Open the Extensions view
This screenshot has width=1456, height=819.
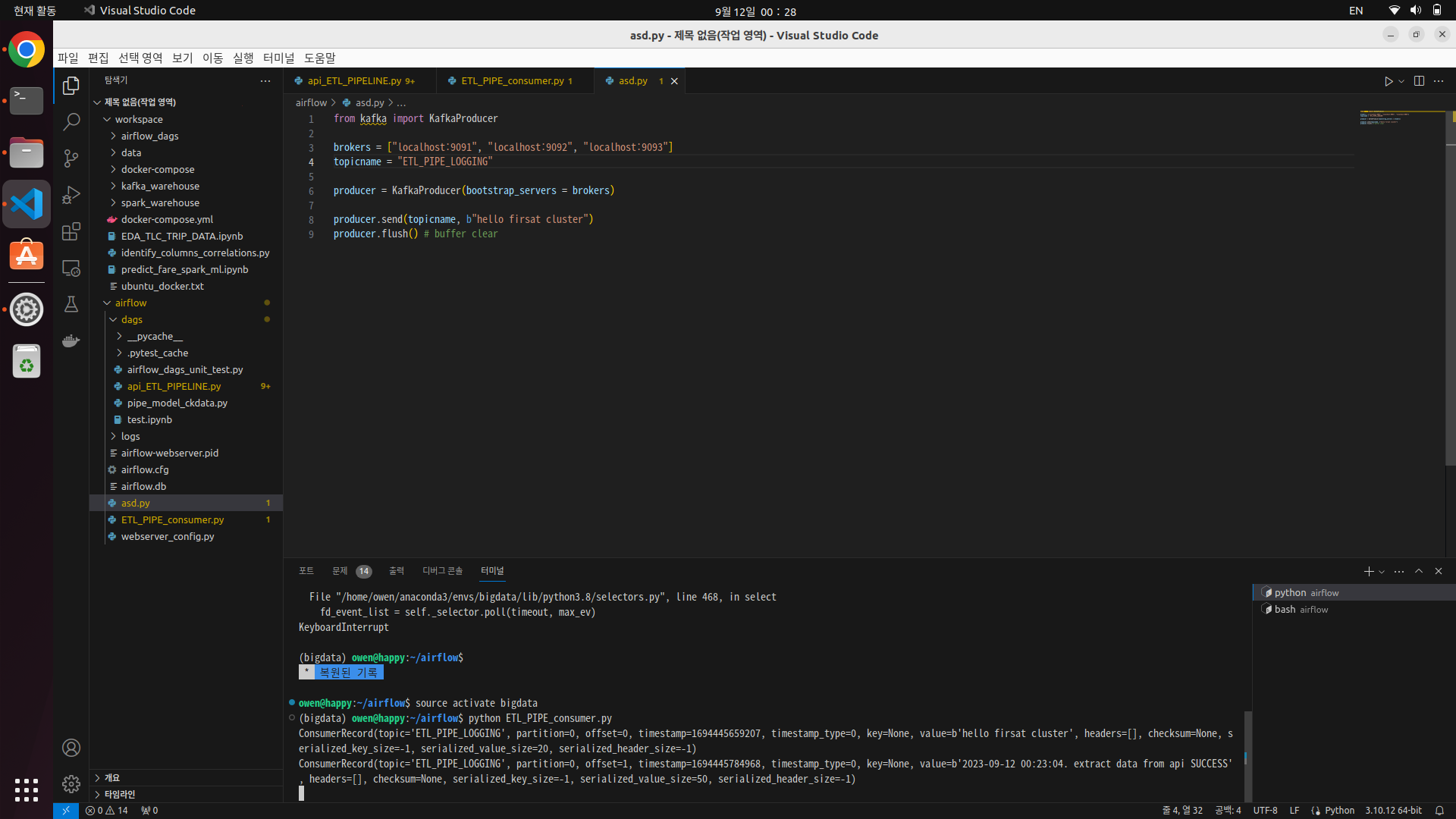click(x=71, y=231)
